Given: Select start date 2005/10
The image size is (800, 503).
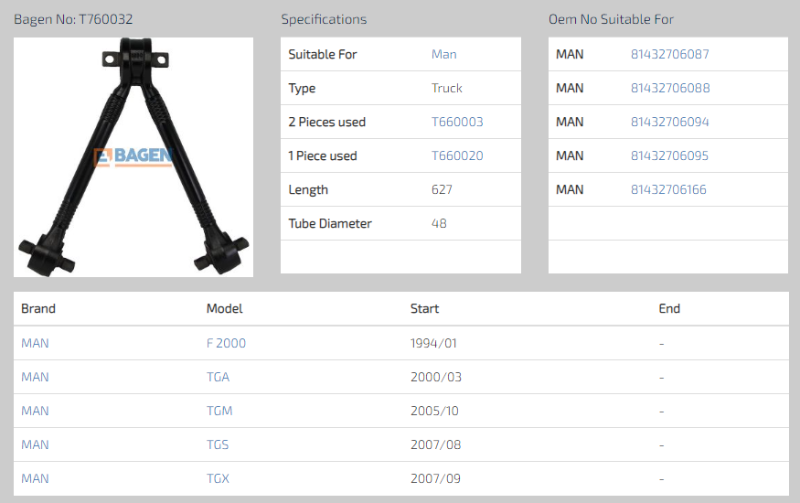Looking at the screenshot, I should (435, 411).
